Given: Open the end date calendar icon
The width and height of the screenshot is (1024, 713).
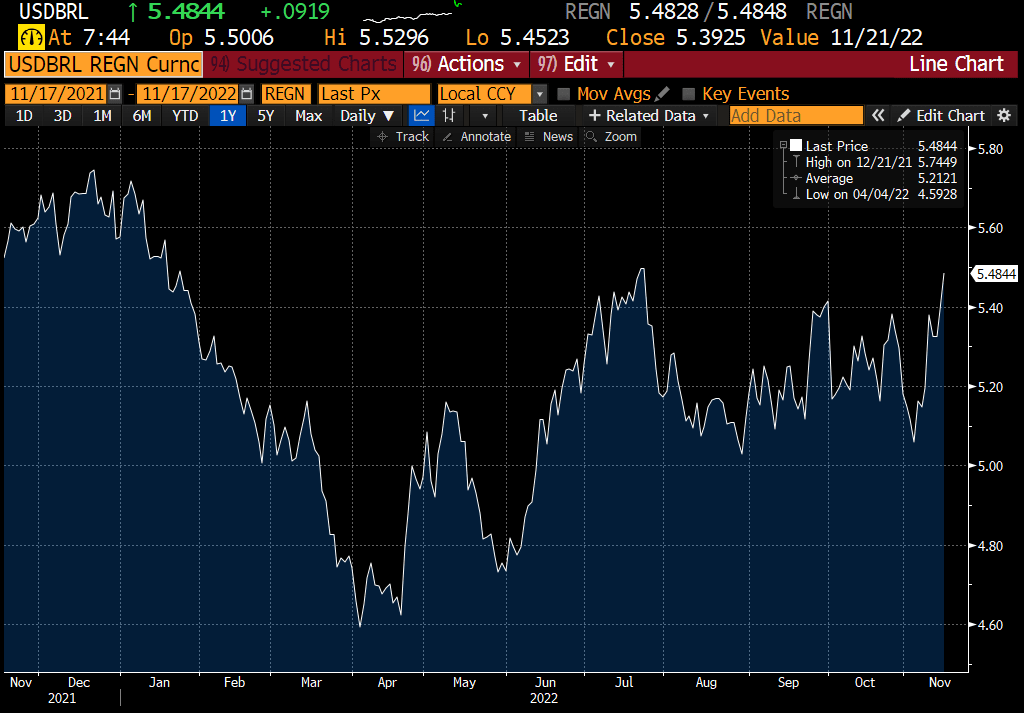Looking at the screenshot, I should 246,94.
